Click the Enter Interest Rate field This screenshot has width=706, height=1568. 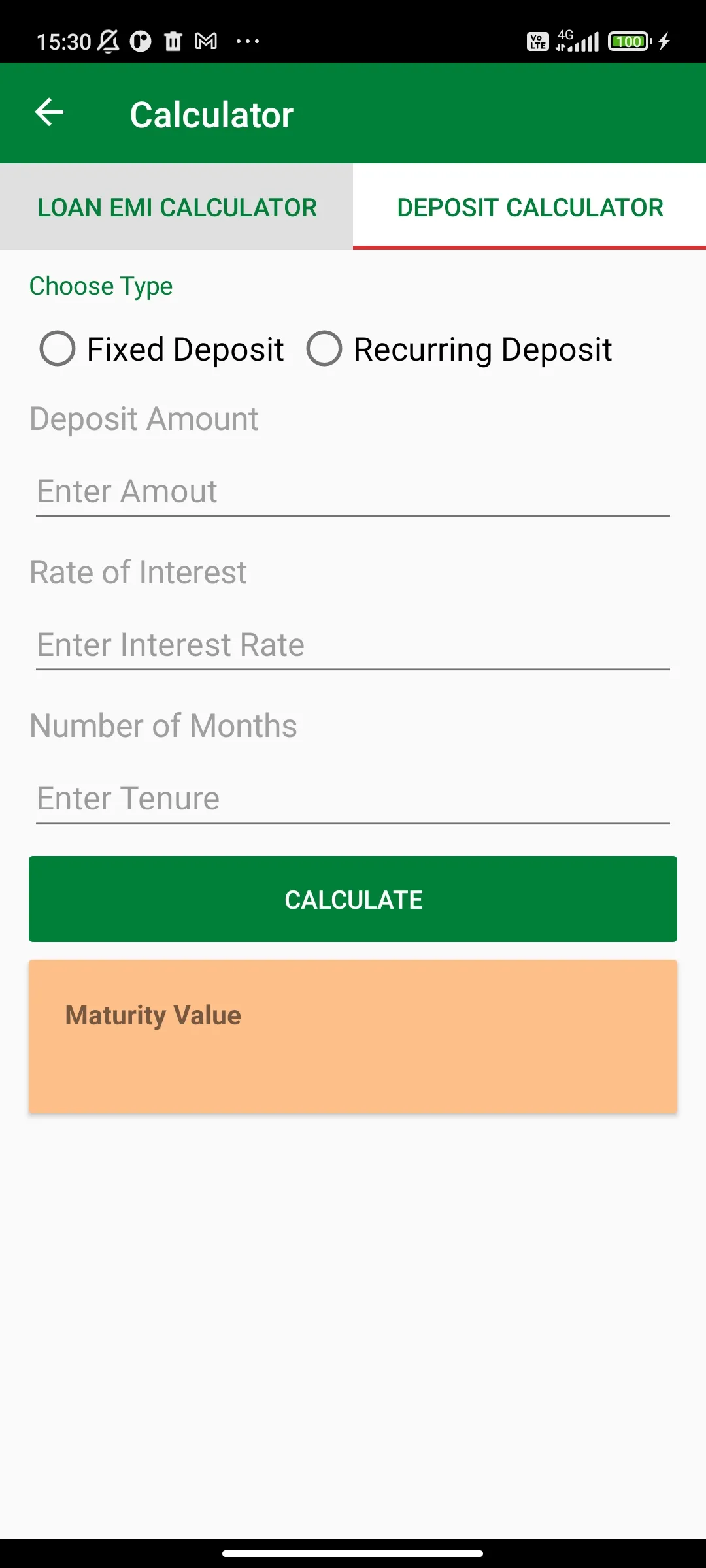[x=353, y=645]
